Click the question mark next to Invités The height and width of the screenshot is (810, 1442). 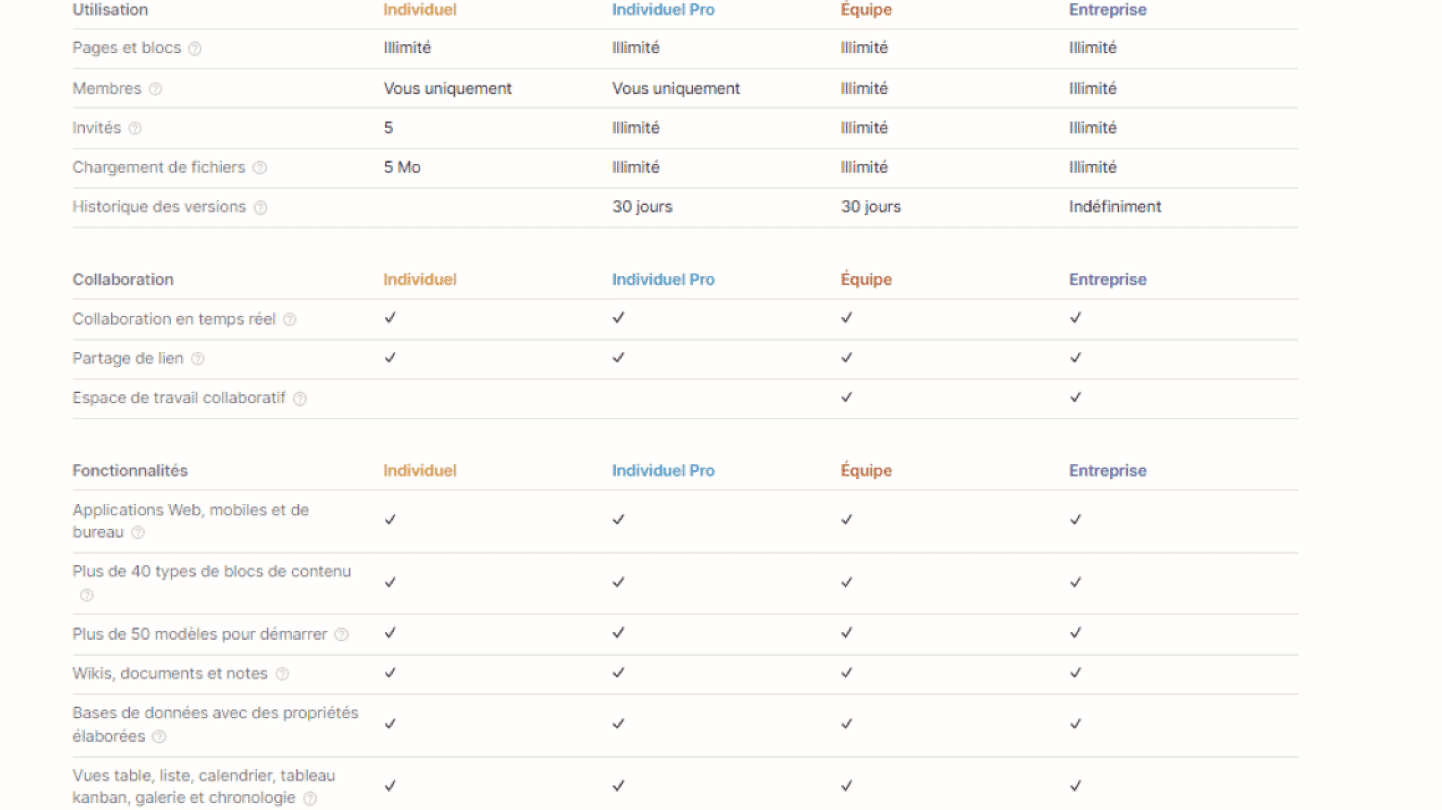tap(135, 129)
